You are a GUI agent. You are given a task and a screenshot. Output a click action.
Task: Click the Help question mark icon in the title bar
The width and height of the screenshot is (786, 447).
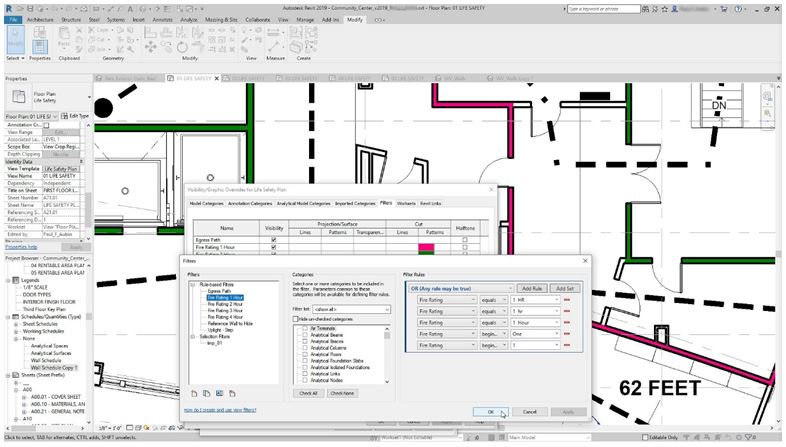pyautogui.click(x=738, y=9)
